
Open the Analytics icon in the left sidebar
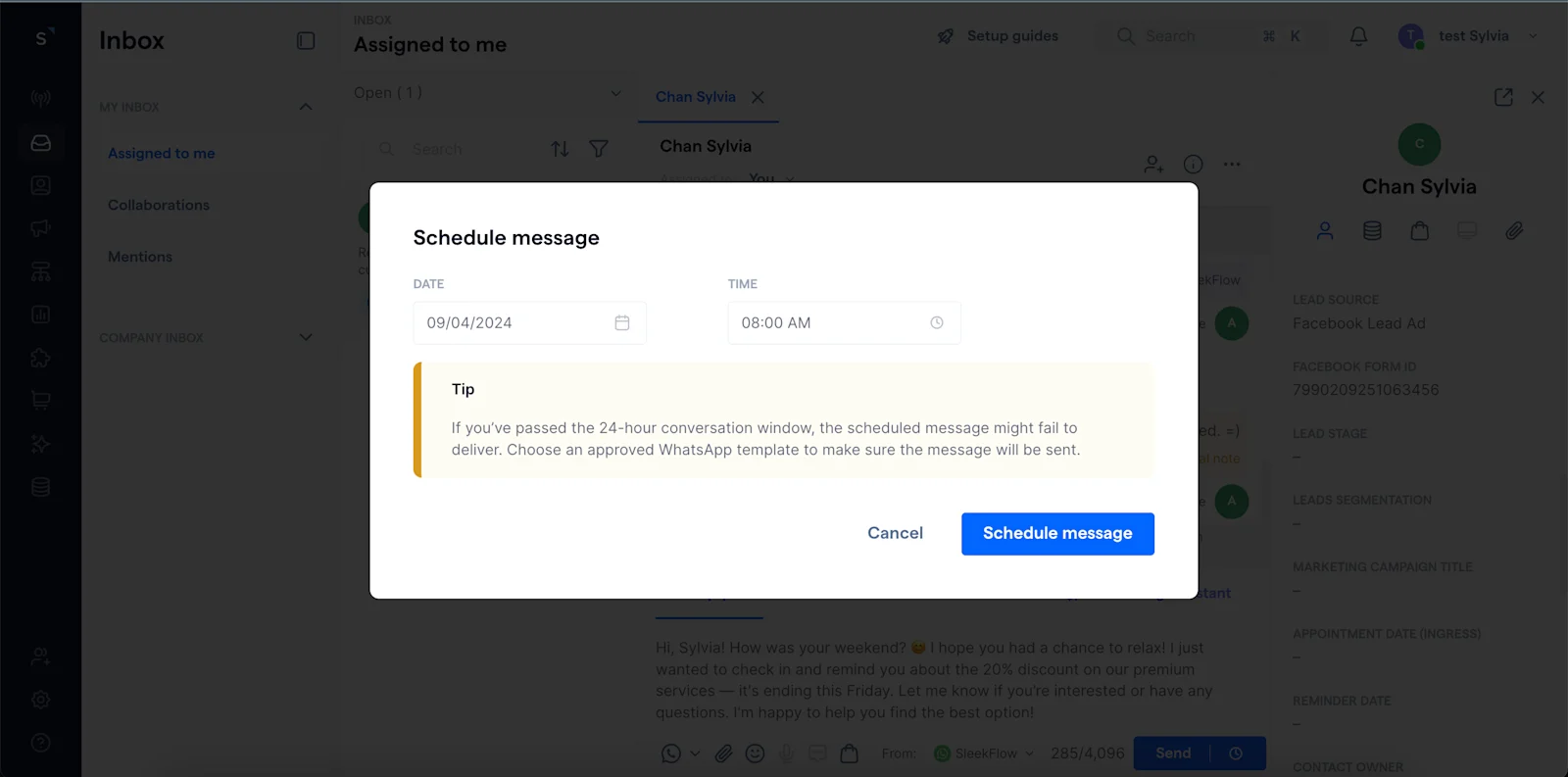click(x=40, y=314)
